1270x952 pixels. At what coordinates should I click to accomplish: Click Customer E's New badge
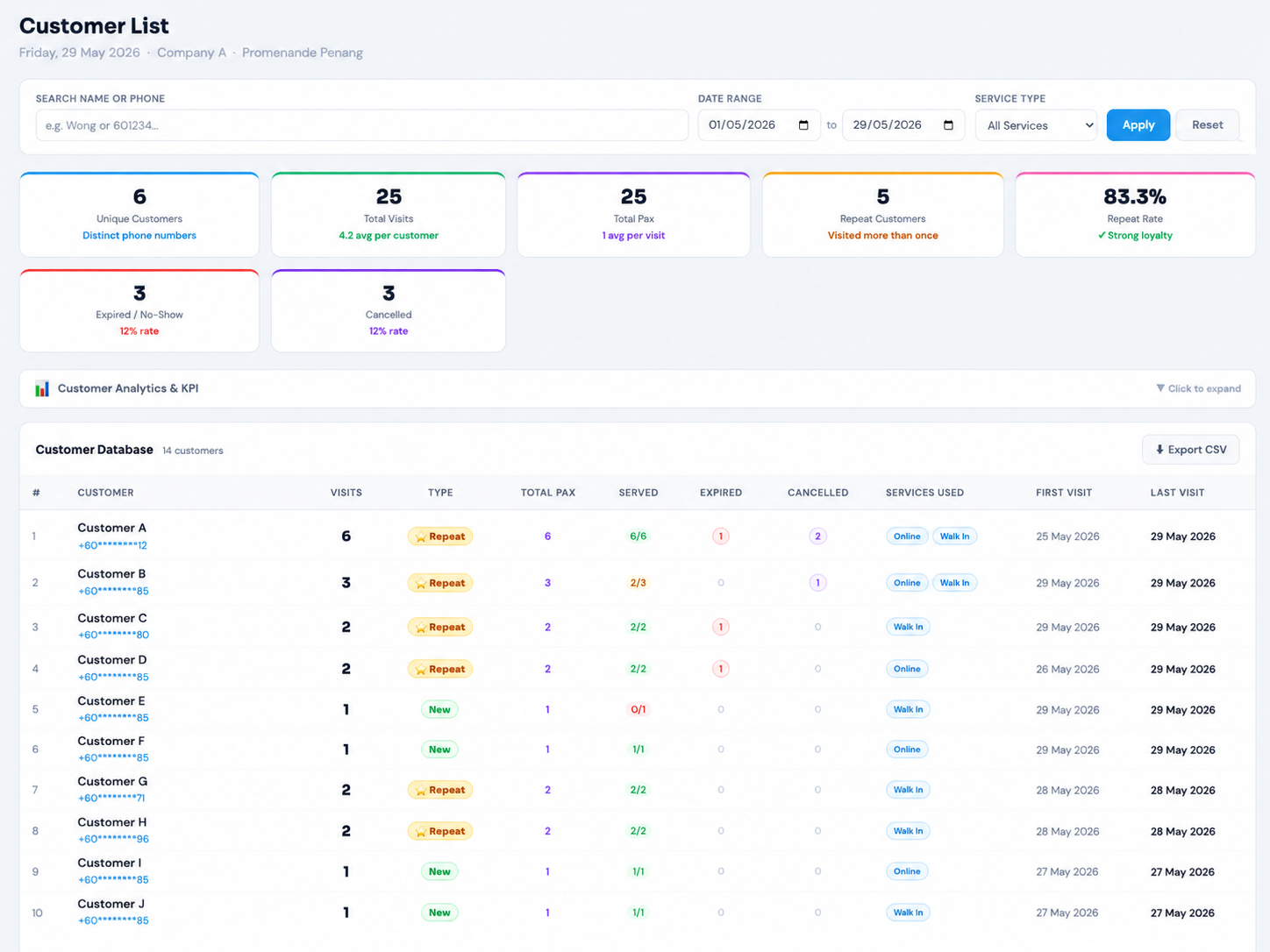(x=439, y=710)
